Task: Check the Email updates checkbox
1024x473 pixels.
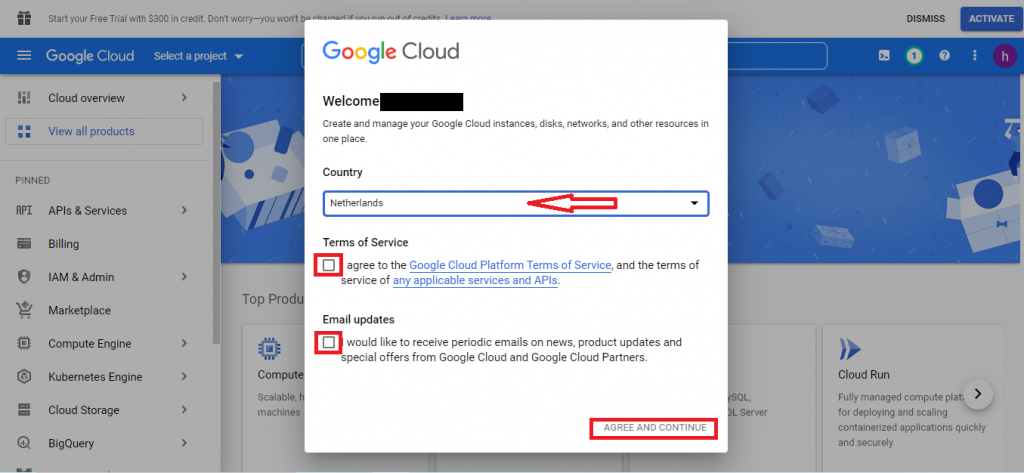Action: click(328, 342)
